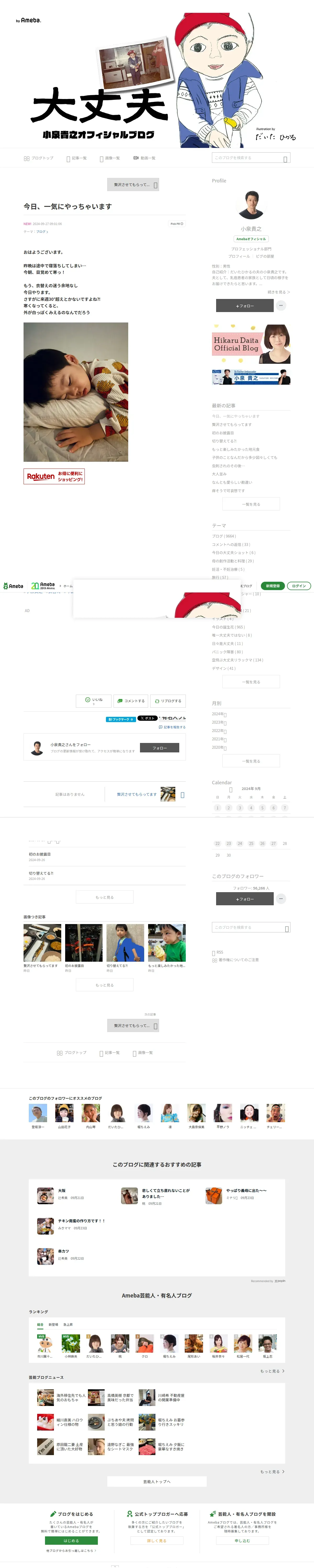The height and width of the screenshot is (1568, 314).
Task: Click the 記事を報告する link
Action: pos(172,727)
